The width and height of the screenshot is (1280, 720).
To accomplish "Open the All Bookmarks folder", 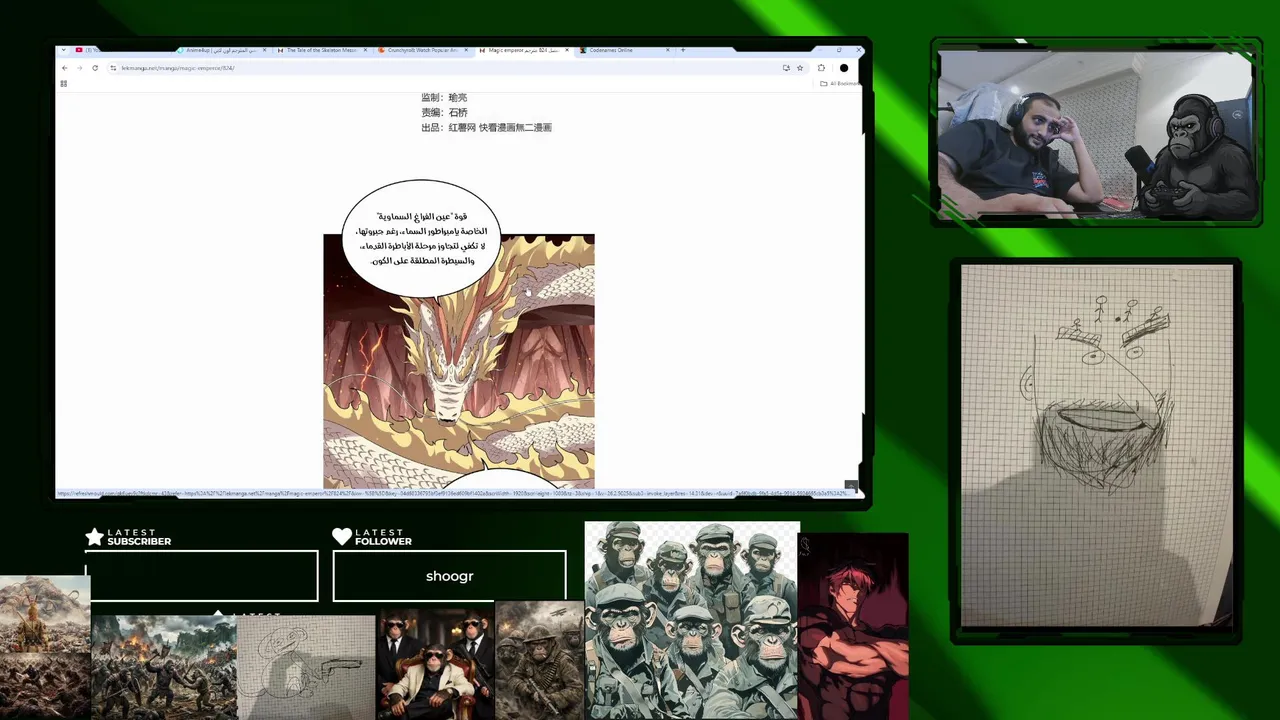I will pyautogui.click(x=838, y=84).
